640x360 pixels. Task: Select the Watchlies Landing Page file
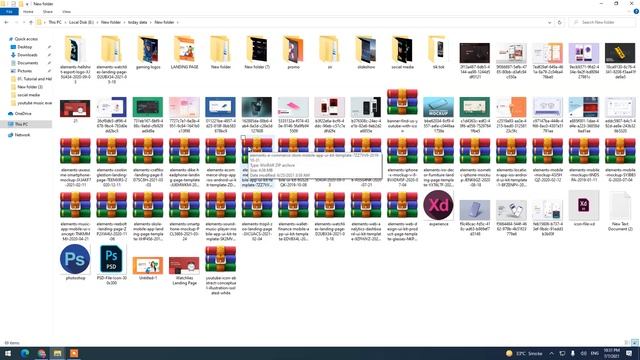point(184,270)
